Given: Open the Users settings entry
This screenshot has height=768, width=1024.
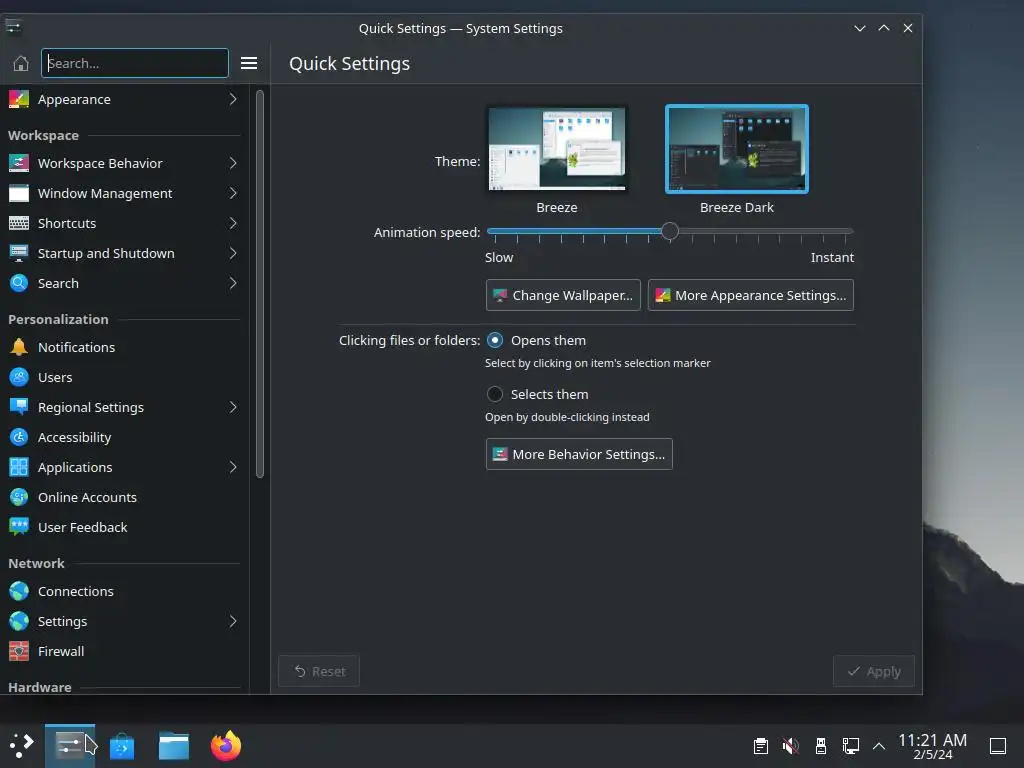Looking at the screenshot, I should [124, 377].
